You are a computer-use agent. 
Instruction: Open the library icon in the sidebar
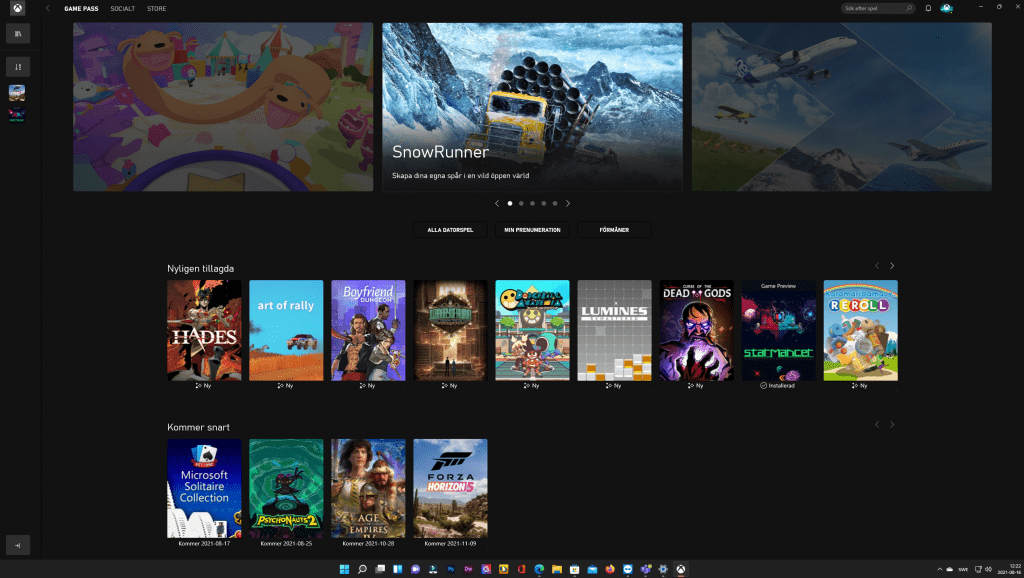point(18,33)
